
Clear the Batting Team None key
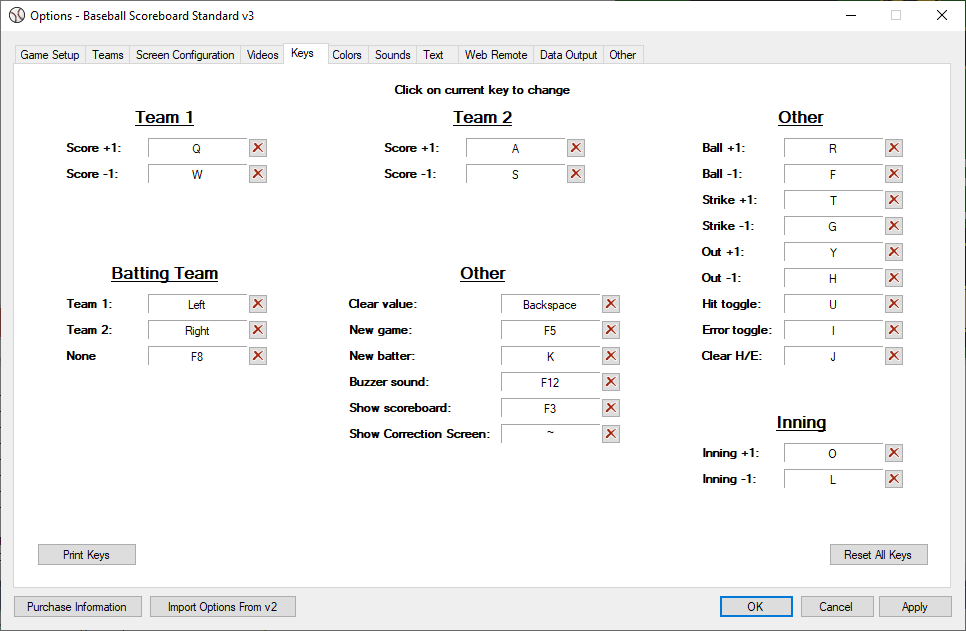[x=258, y=356]
